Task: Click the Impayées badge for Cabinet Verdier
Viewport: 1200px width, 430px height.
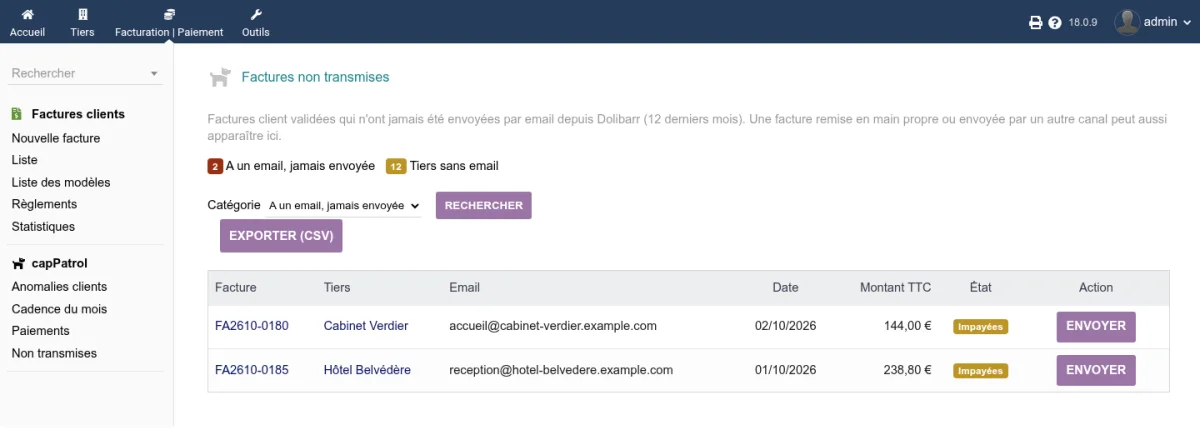Action: click(980, 326)
